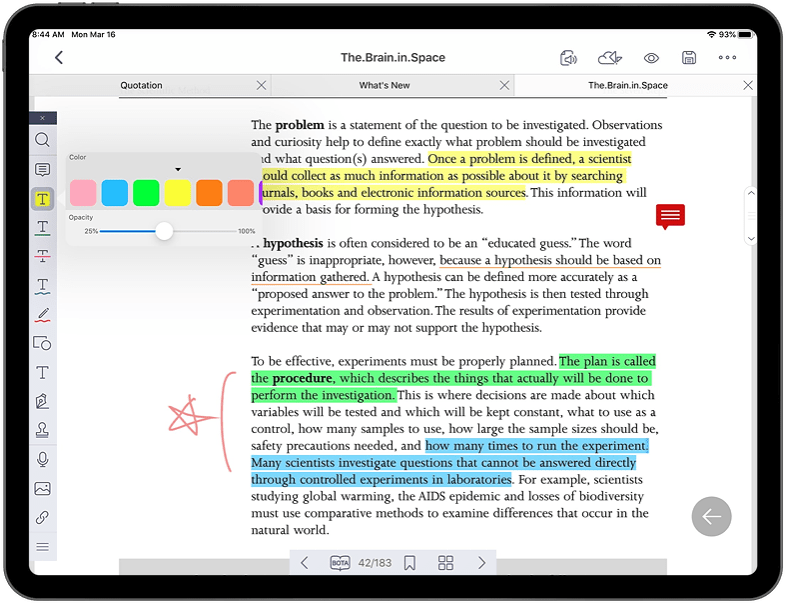Tap the gray round back arrow button
The width and height of the screenshot is (786, 603).
711,516
